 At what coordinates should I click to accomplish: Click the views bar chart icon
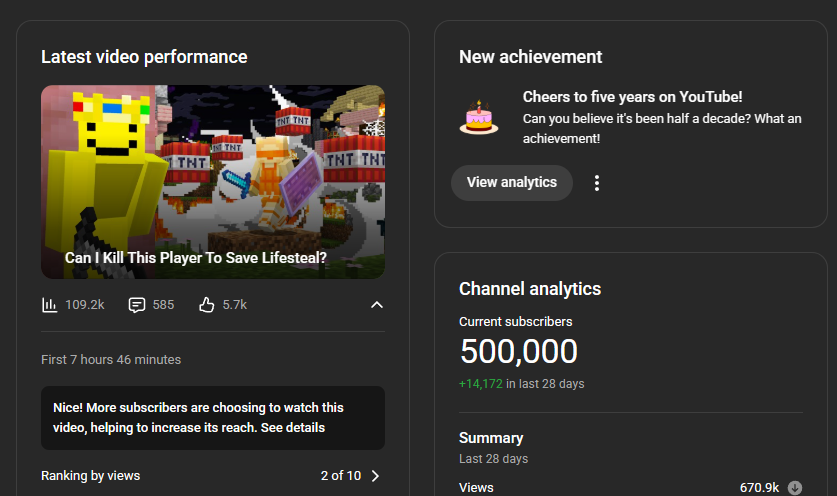click(x=49, y=305)
